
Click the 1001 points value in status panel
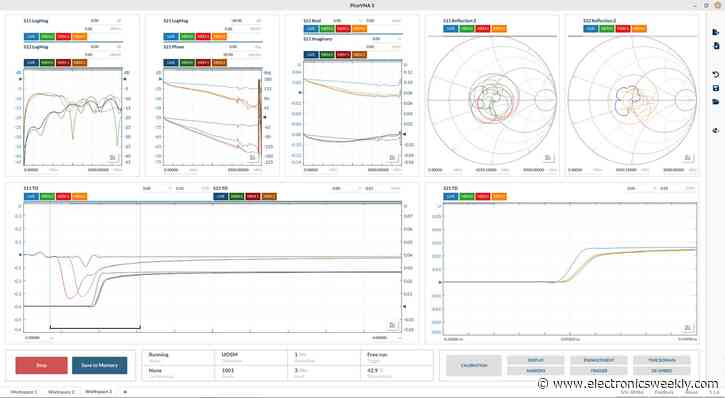click(228, 370)
